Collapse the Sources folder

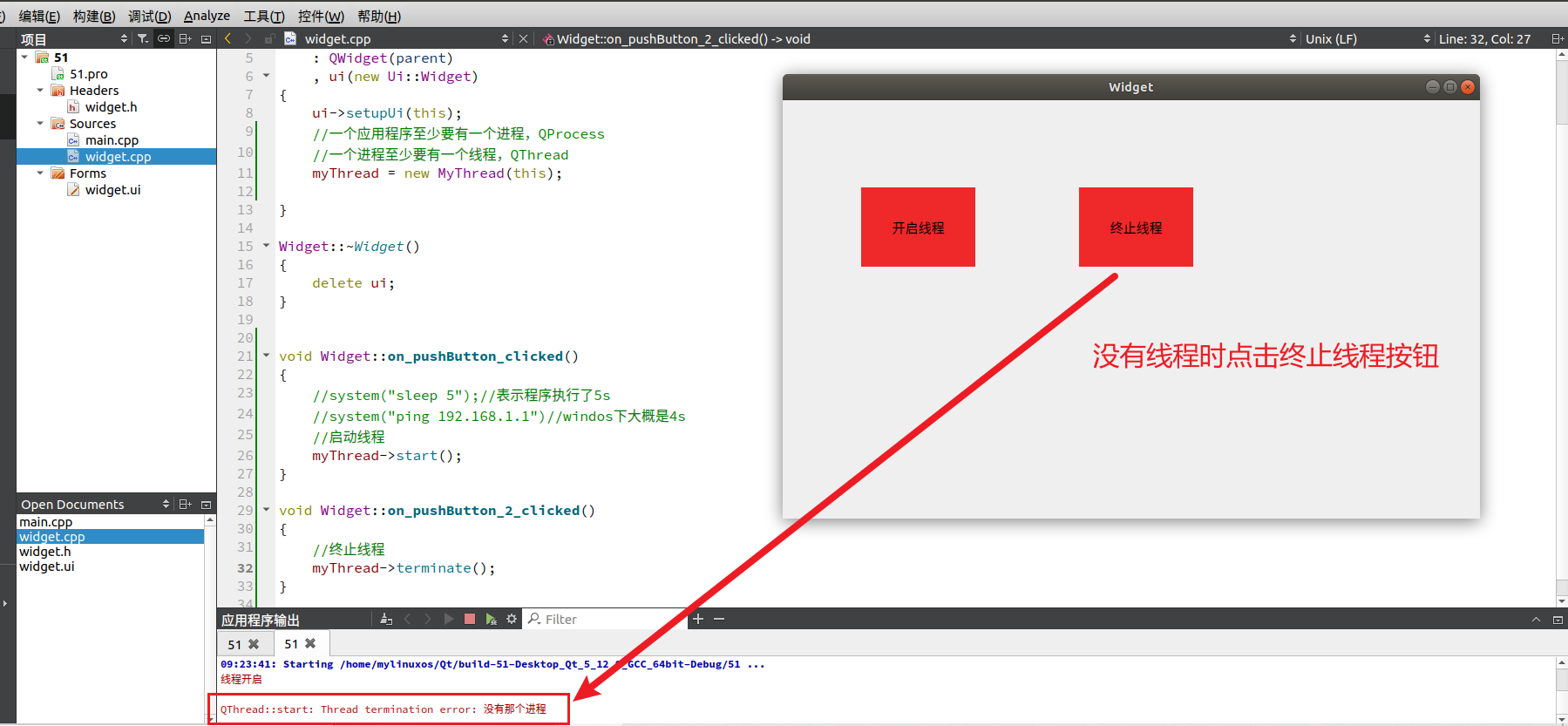tap(40, 124)
